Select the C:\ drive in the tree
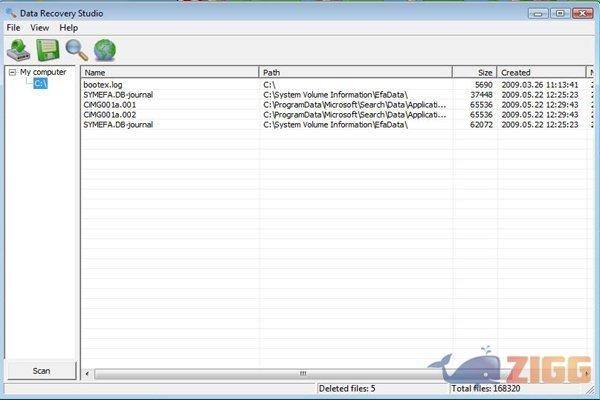The width and height of the screenshot is (600, 400). tap(40, 84)
